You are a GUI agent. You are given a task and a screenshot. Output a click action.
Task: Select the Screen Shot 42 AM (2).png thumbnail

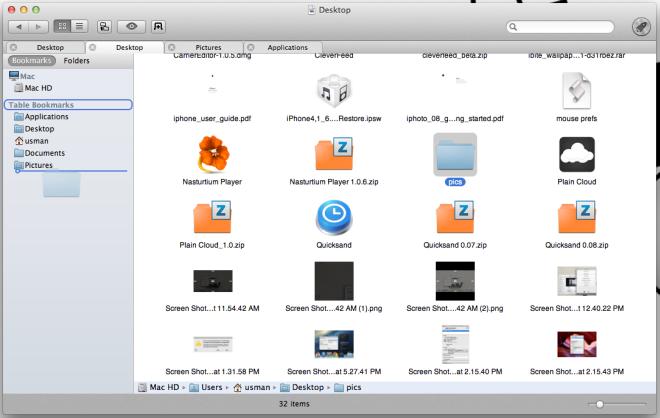455,281
